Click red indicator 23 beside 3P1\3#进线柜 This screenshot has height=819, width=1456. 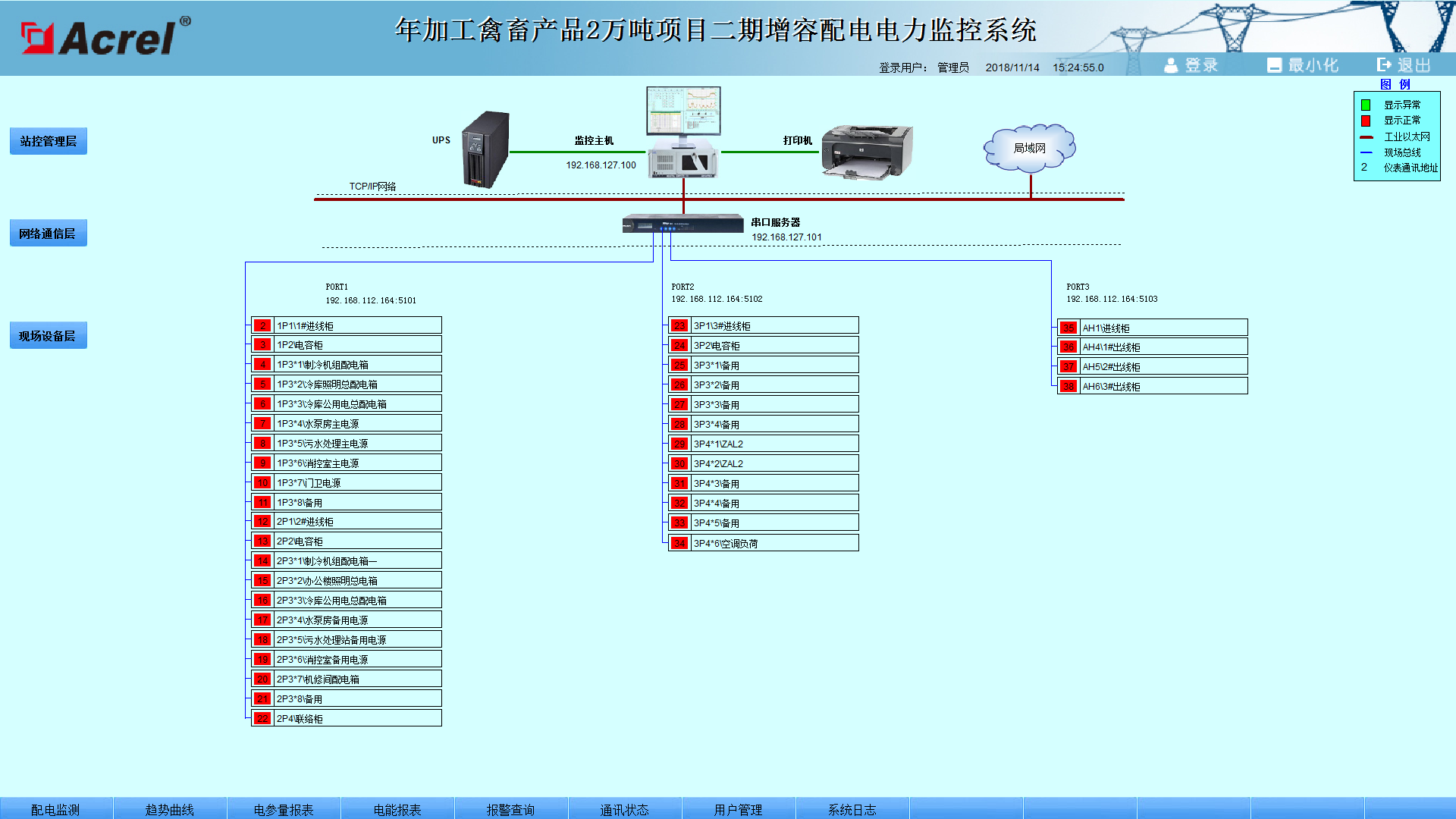point(679,325)
